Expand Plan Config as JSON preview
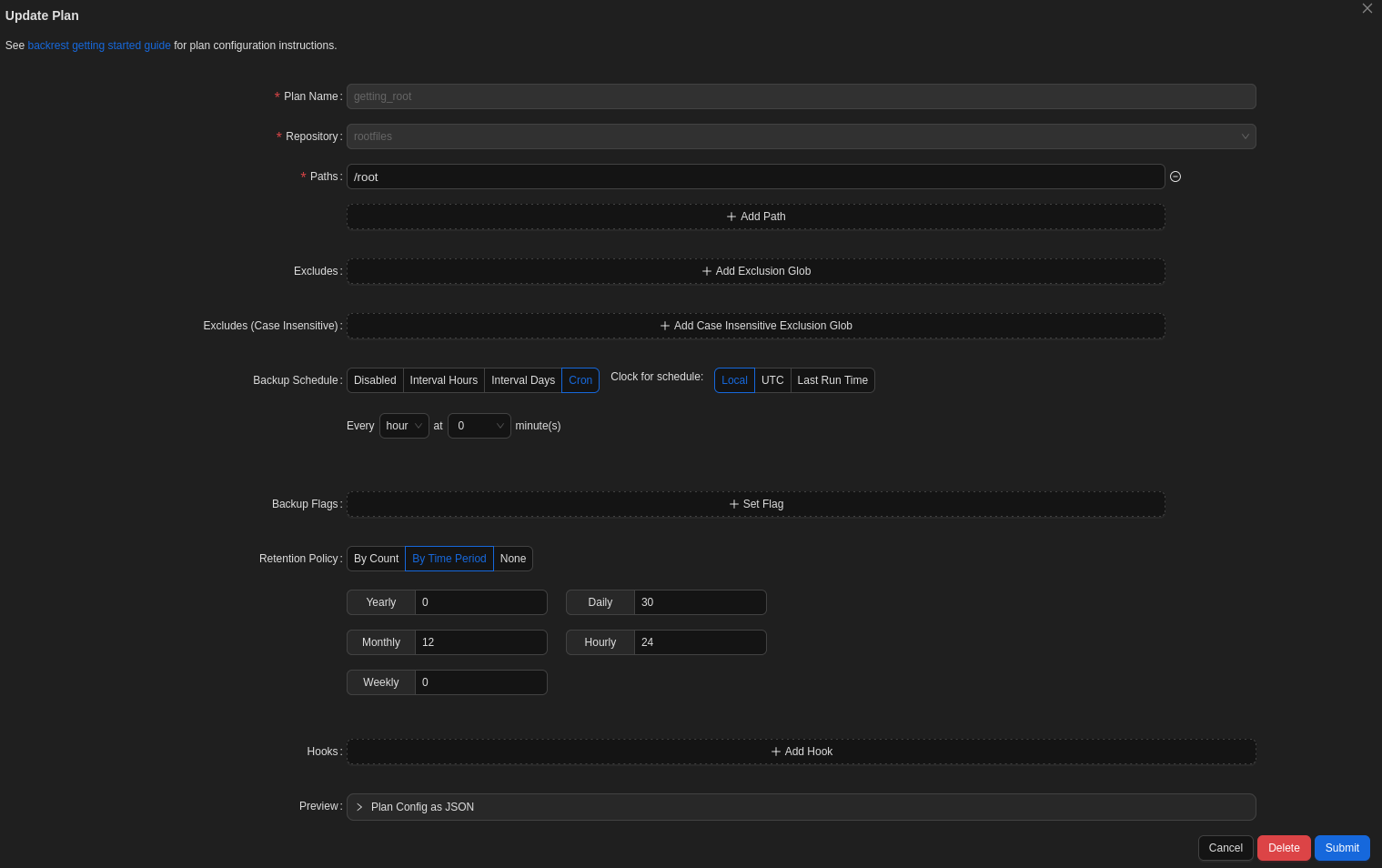The height and width of the screenshot is (868, 1382). [x=422, y=807]
